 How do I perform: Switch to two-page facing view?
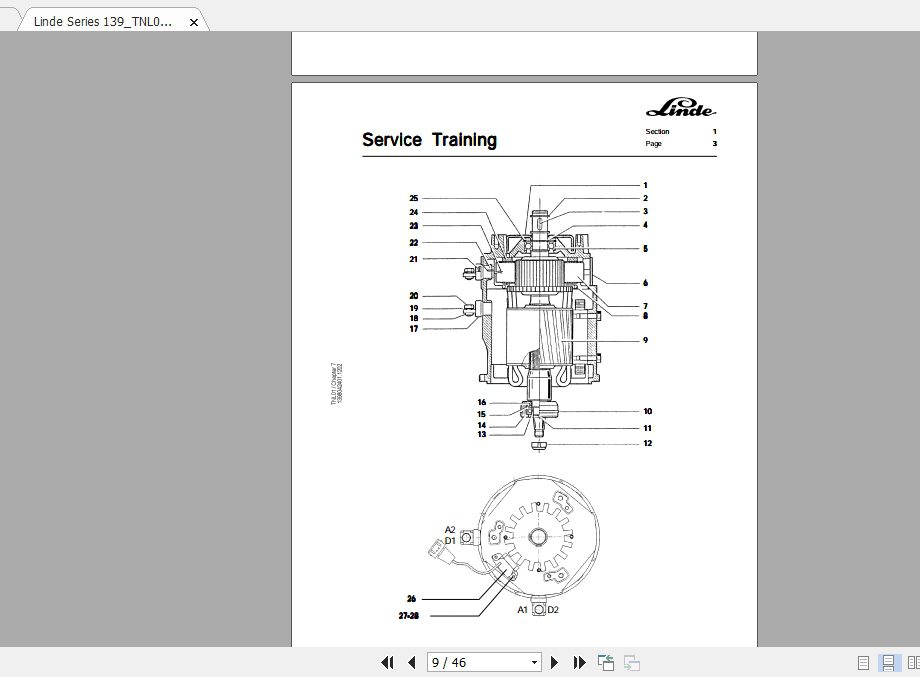(x=913, y=663)
